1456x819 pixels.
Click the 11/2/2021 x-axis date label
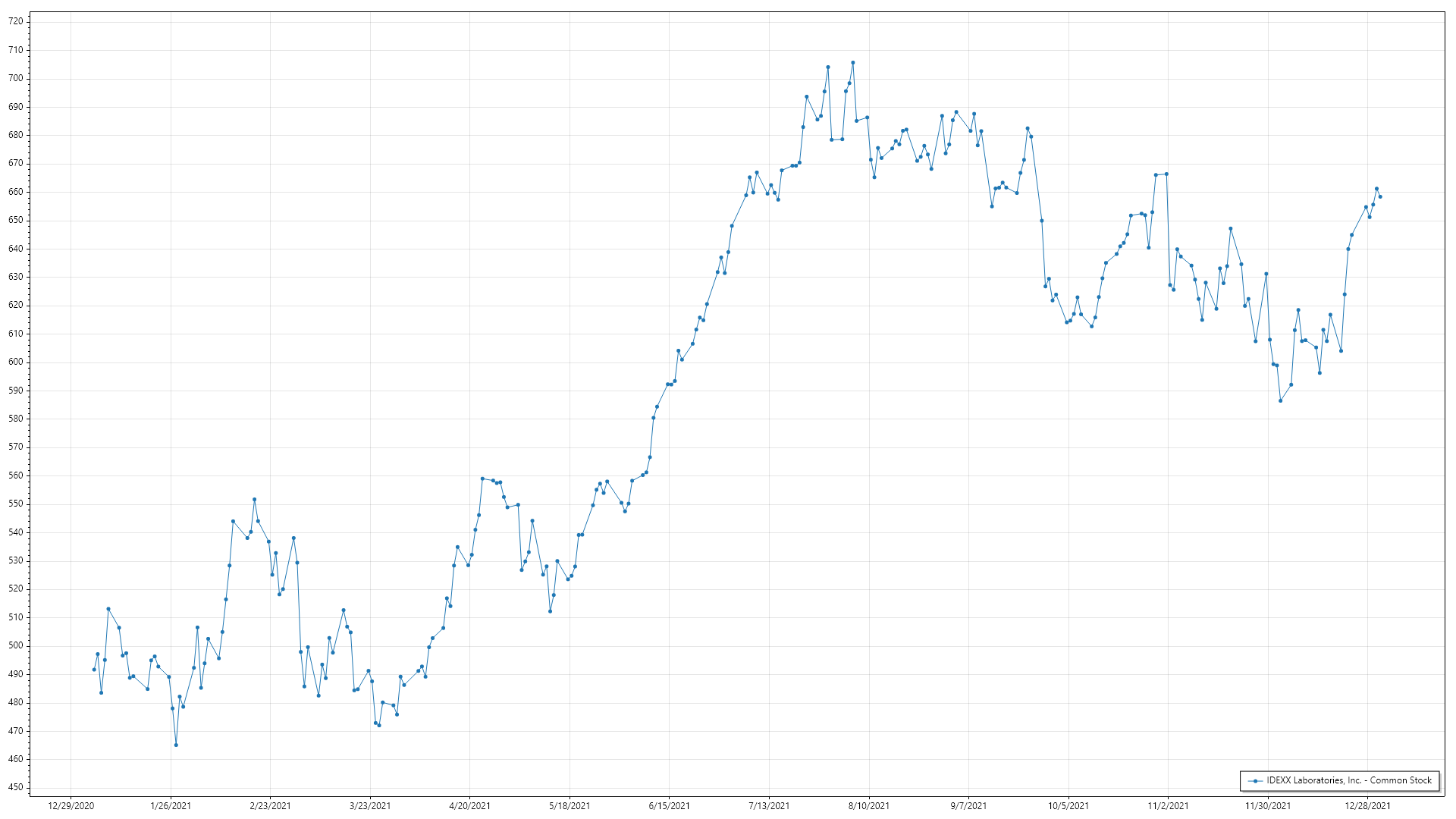pyautogui.click(x=1168, y=806)
